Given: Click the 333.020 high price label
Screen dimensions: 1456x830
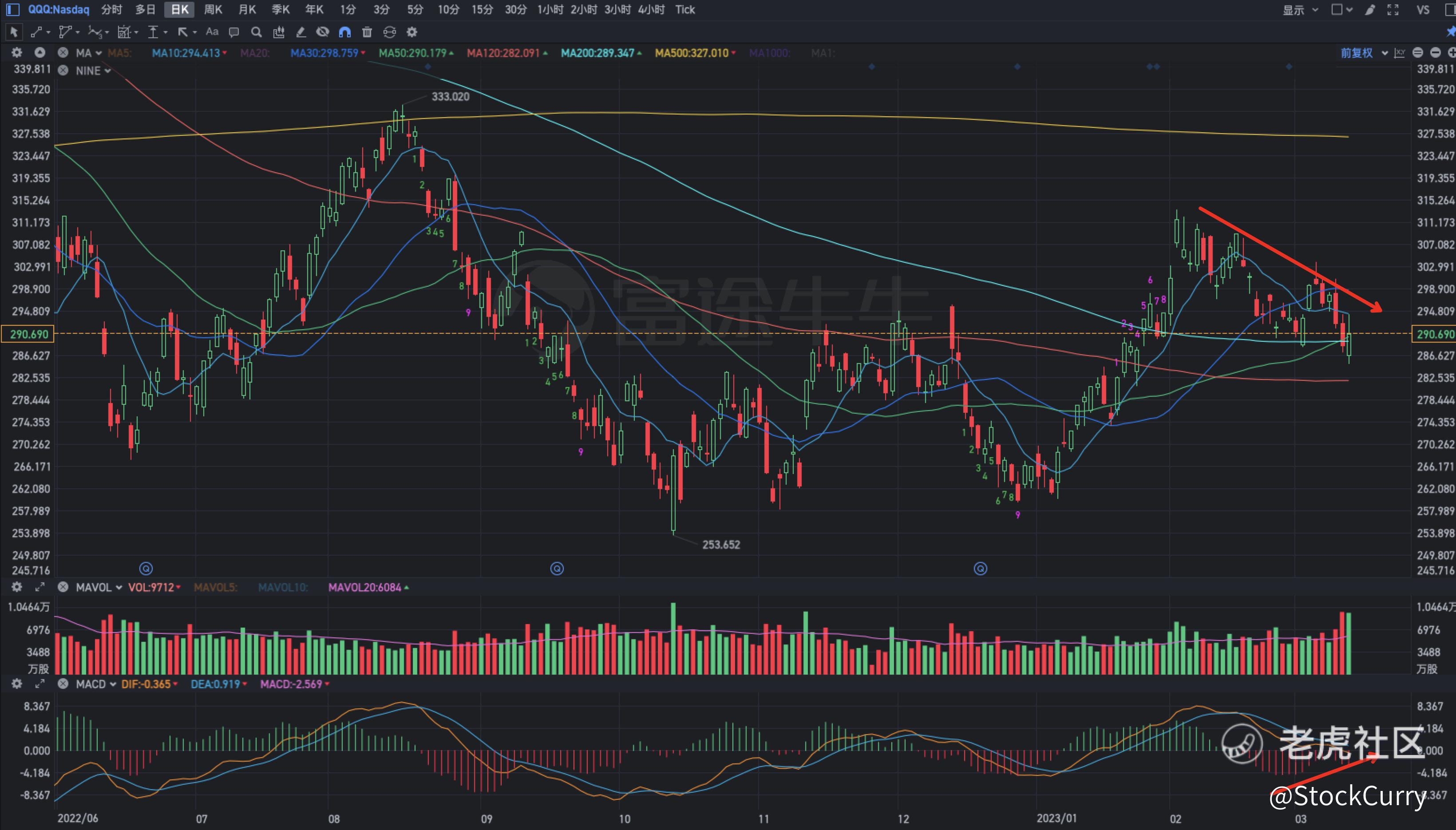Looking at the screenshot, I should point(451,97).
